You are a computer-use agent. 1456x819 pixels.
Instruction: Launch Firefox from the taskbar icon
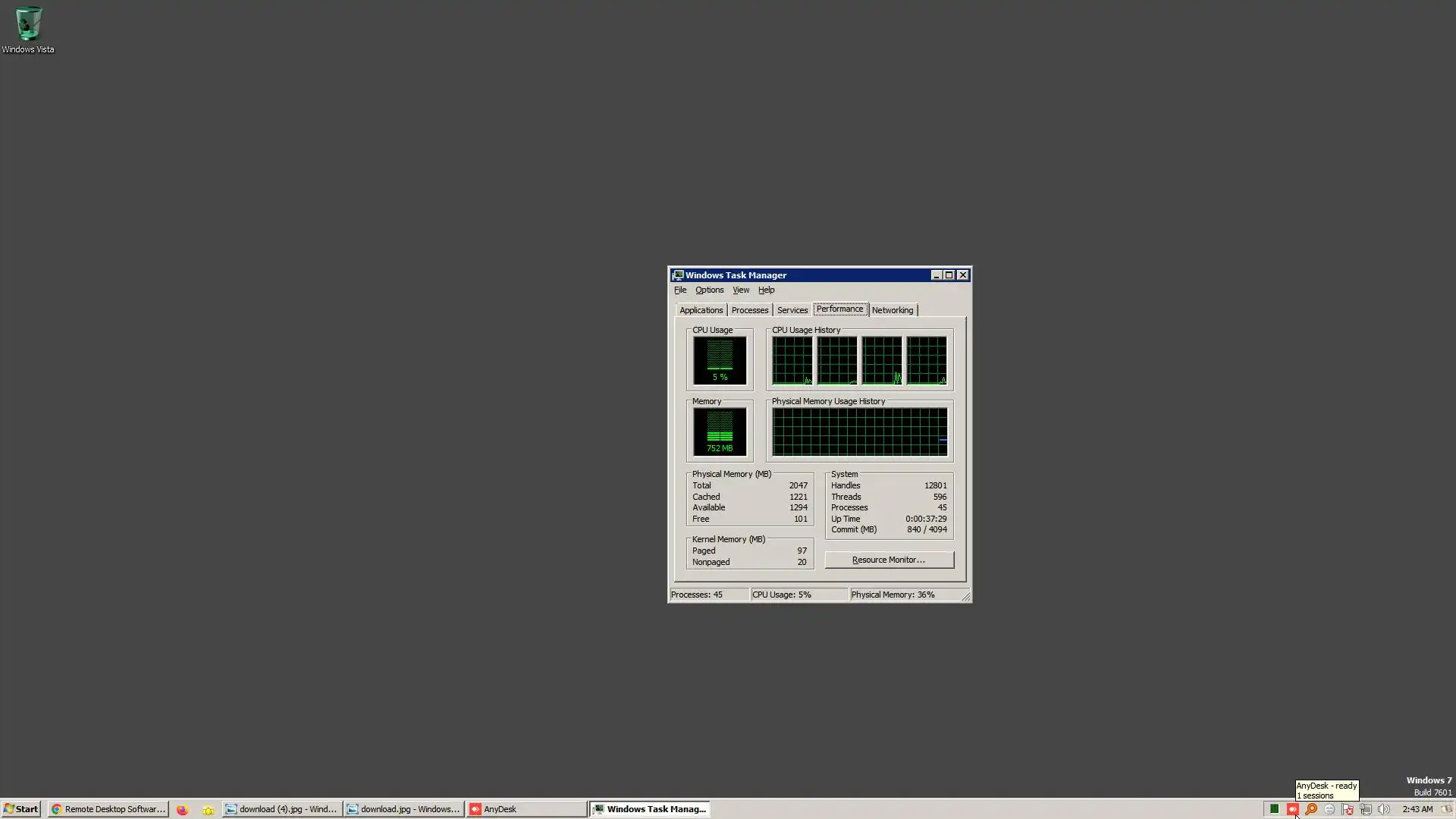(x=182, y=809)
